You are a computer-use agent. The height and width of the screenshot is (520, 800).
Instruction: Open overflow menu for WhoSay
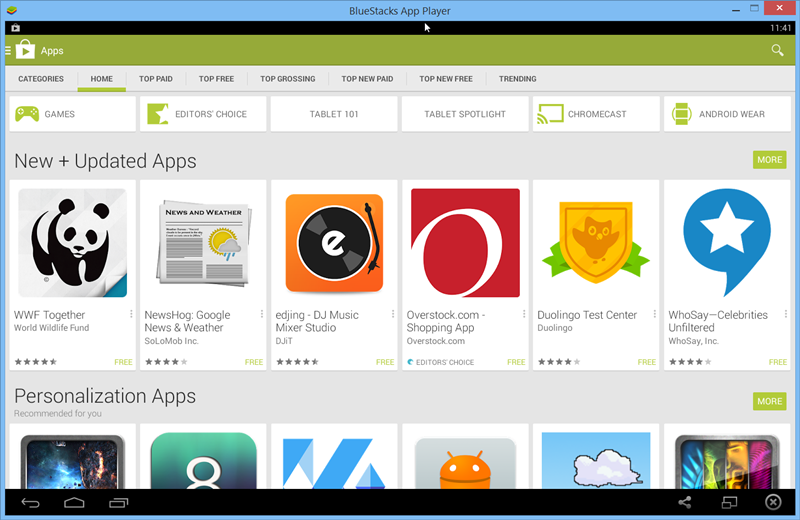(x=786, y=314)
